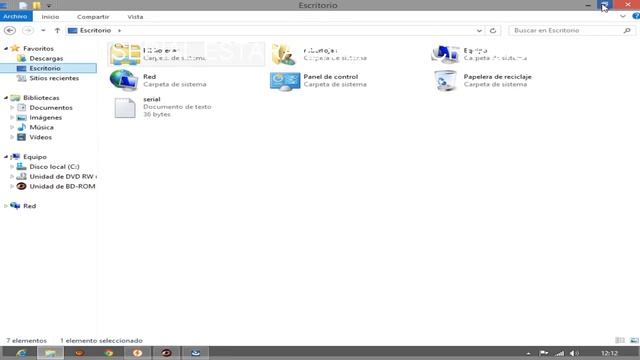Select Sitios recientes in Favoritos
The image size is (640, 360).
click(54, 78)
